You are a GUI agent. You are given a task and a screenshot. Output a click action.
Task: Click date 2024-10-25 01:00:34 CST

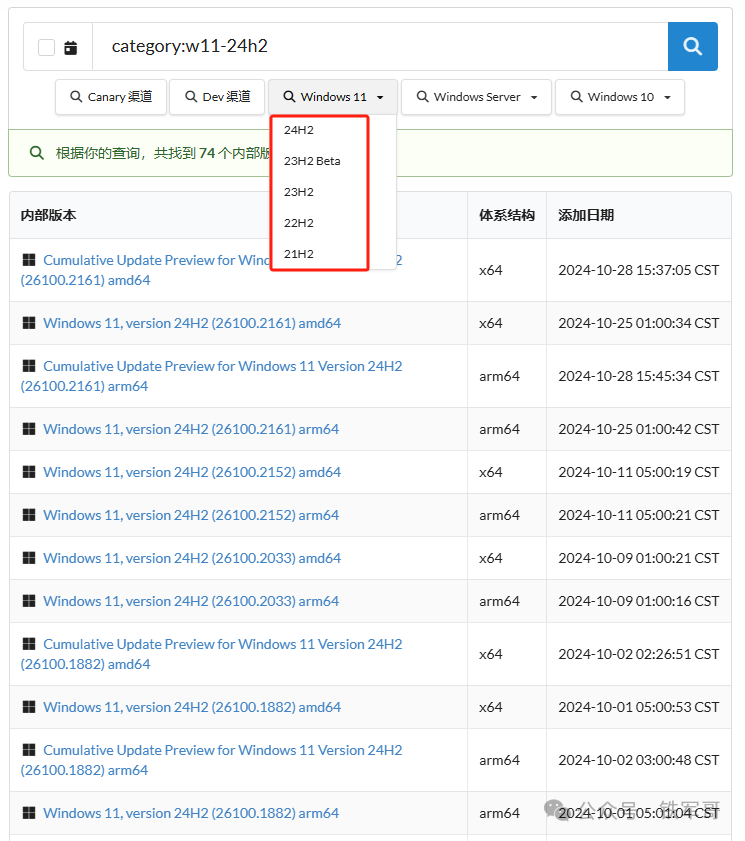pyautogui.click(x=638, y=323)
